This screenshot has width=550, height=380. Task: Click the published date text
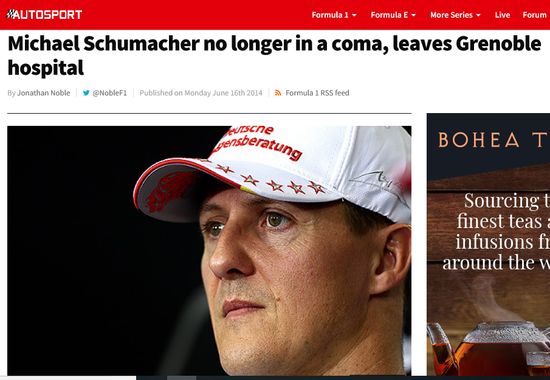tap(201, 93)
